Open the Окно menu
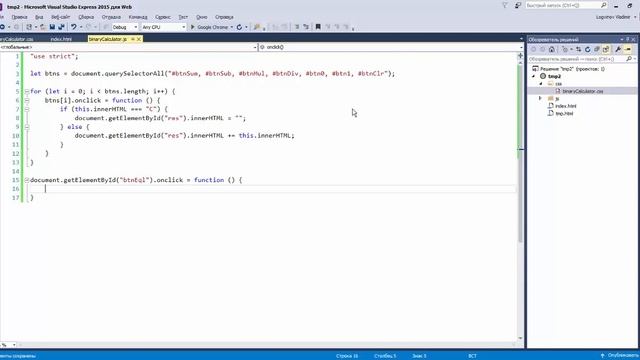Screen dimensions: 640x360 click(x=202, y=17)
